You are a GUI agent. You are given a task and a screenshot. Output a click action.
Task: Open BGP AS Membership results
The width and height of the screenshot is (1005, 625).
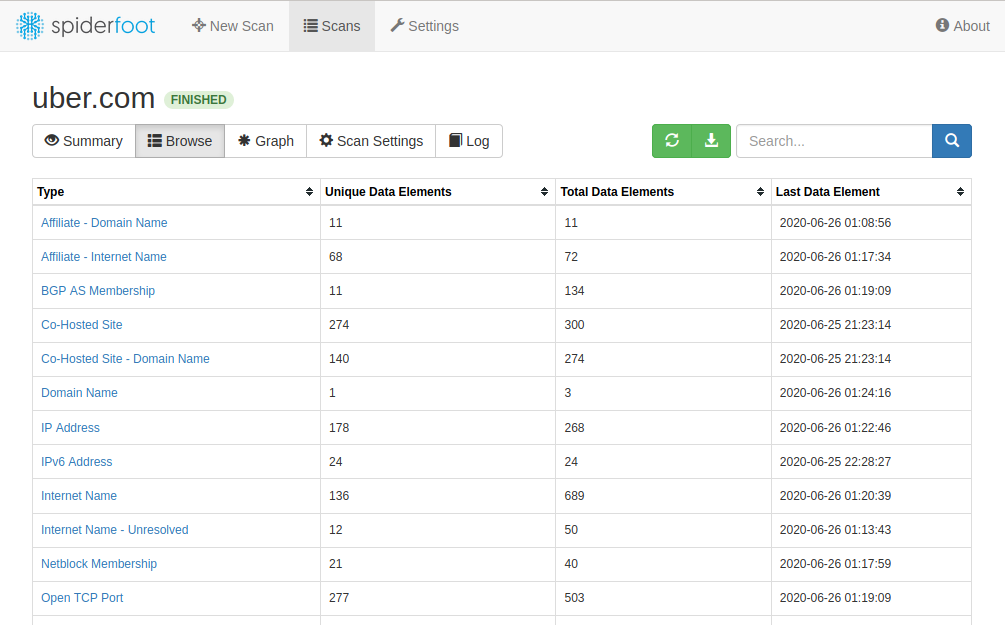tap(98, 290)
